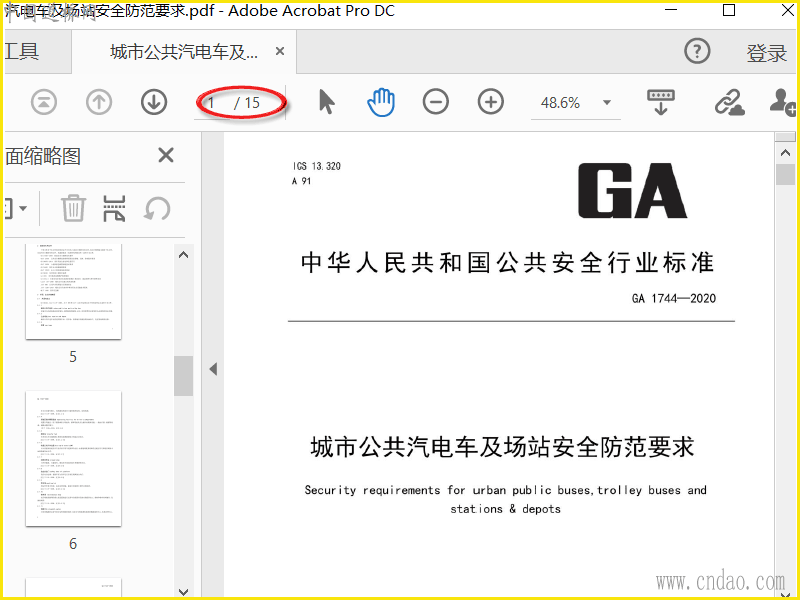
Task: Share link via cloud icon
Action: click(x=729, y=102)
